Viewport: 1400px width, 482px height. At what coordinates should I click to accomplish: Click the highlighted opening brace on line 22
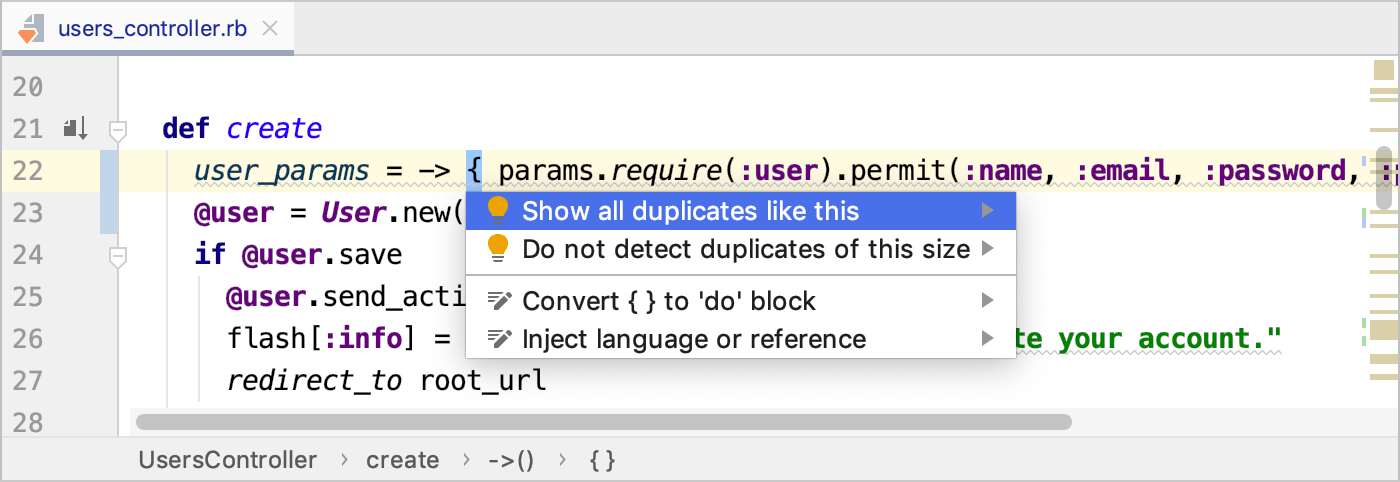click(x=474, y=172)
